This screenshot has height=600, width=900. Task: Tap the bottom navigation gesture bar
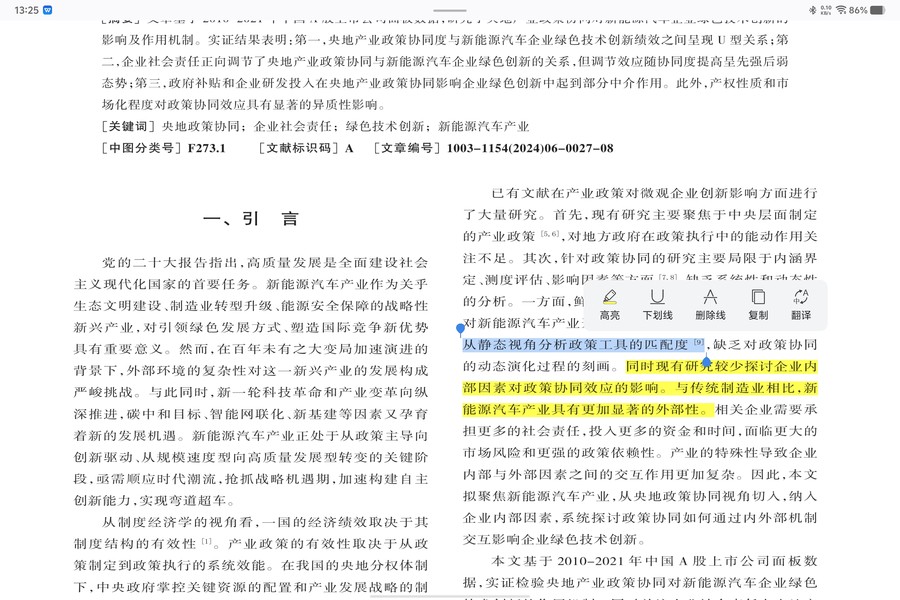click(x=449, y=595)
